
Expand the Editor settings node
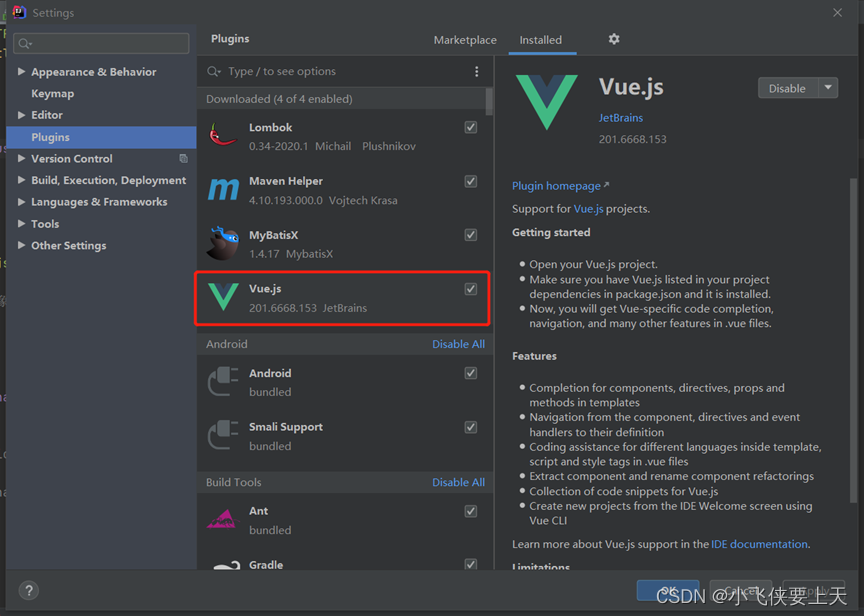click(21, 115)
